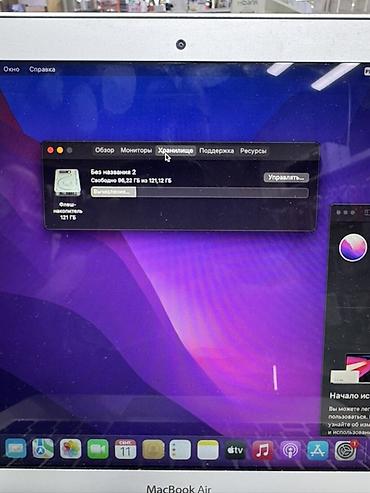
Task: Click the flash storage drive icon
Action: (68, 182)
